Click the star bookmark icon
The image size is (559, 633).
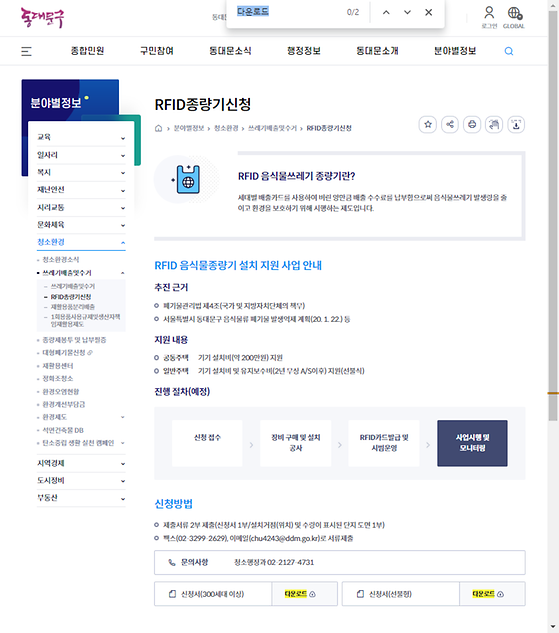[428, 124]
